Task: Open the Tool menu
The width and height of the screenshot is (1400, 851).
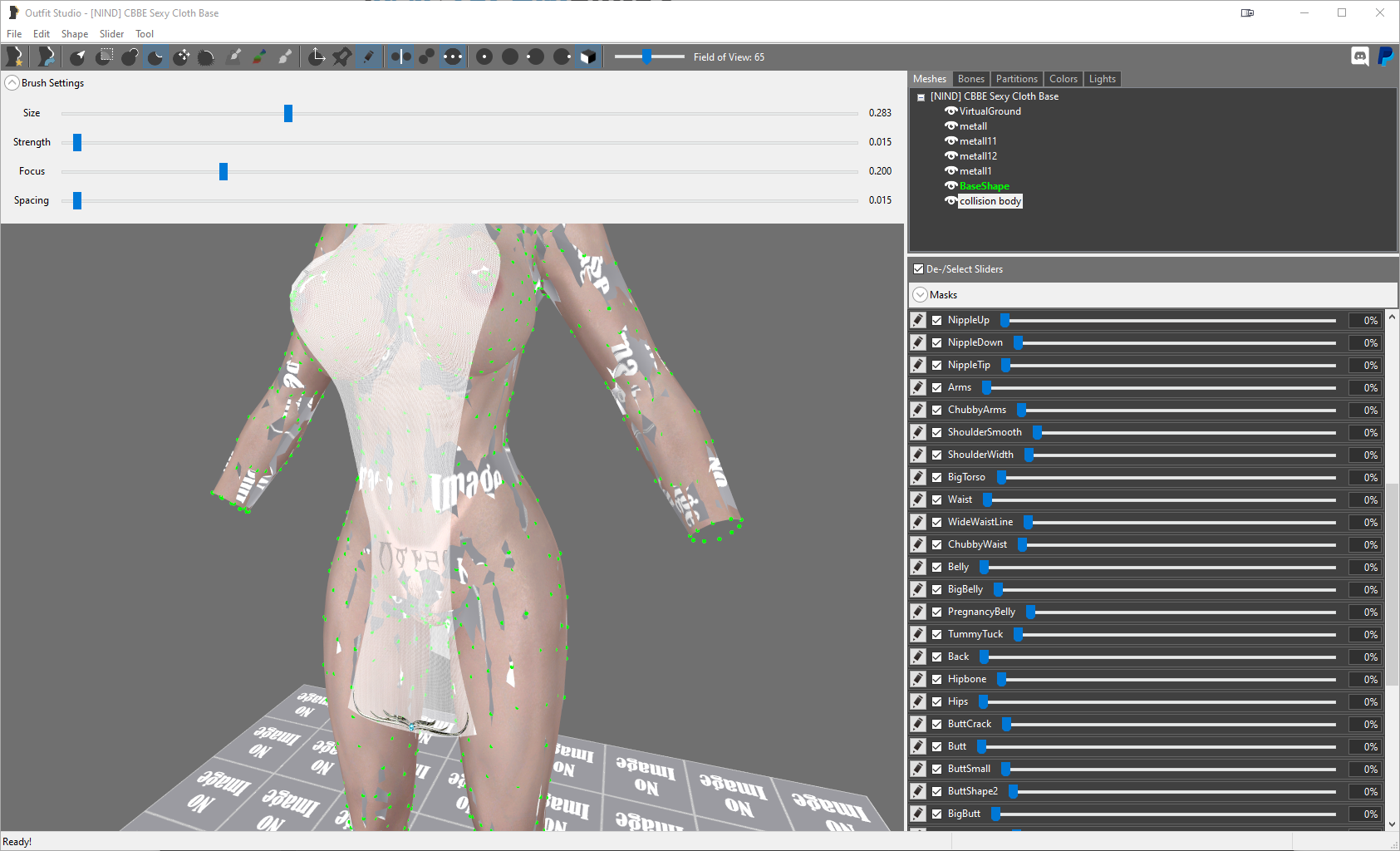Action: pos(145,34)
